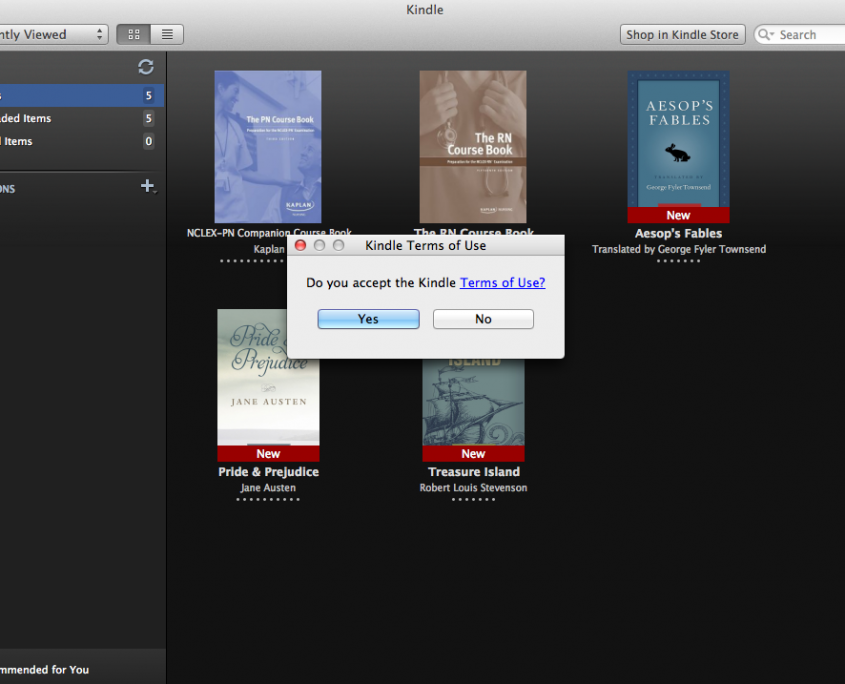Open NCLEX-PN Companion Course Book cover
This screenshot has width=845, height=684.
tap(268, 146)
